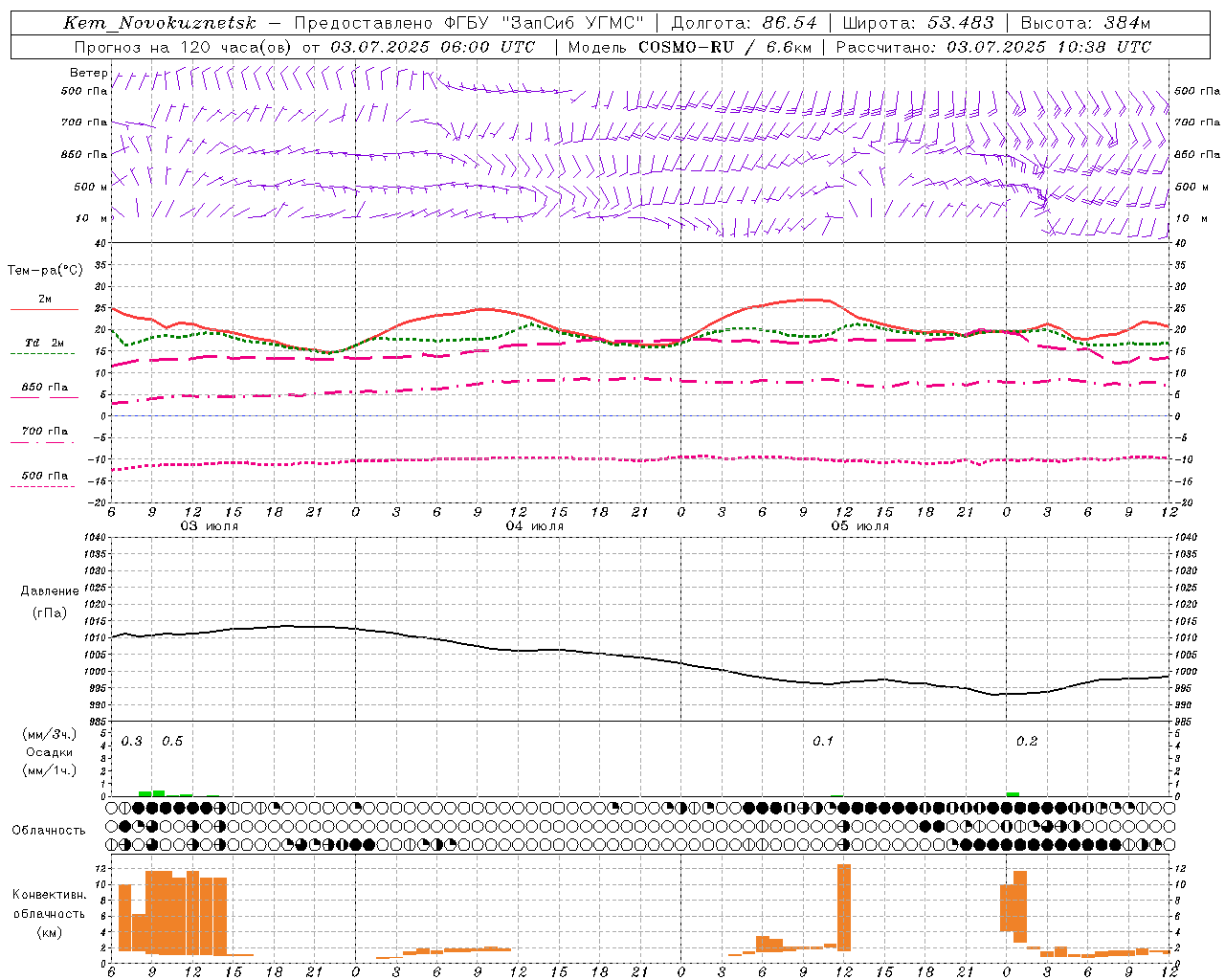
Task: Click the Прогноз на 120 часа(ов) text
Action: point(185,47)
